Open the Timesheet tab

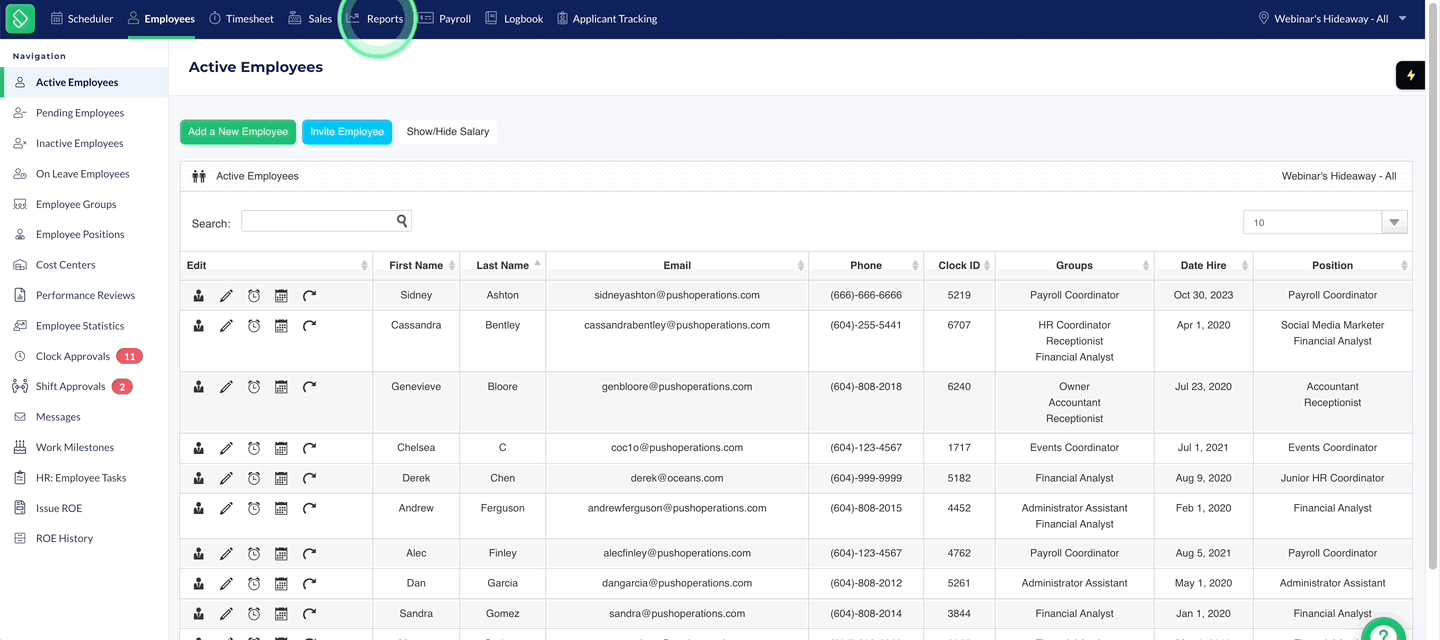pyautogui.click(x=241, y=19)
